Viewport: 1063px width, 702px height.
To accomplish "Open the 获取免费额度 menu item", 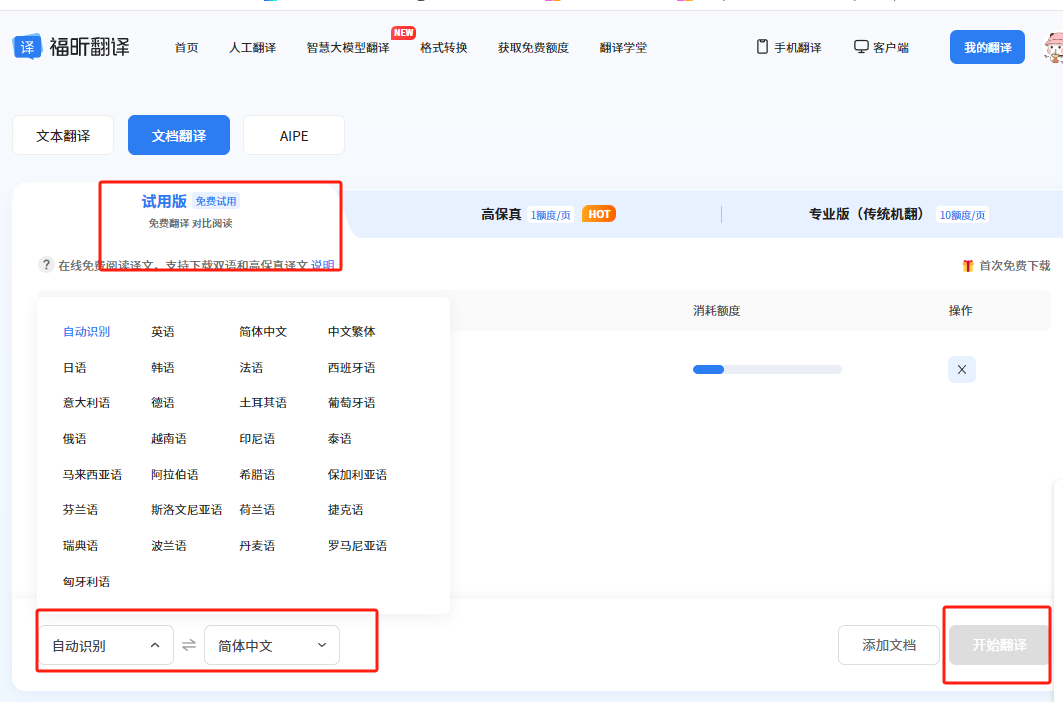I will (534, 47).
